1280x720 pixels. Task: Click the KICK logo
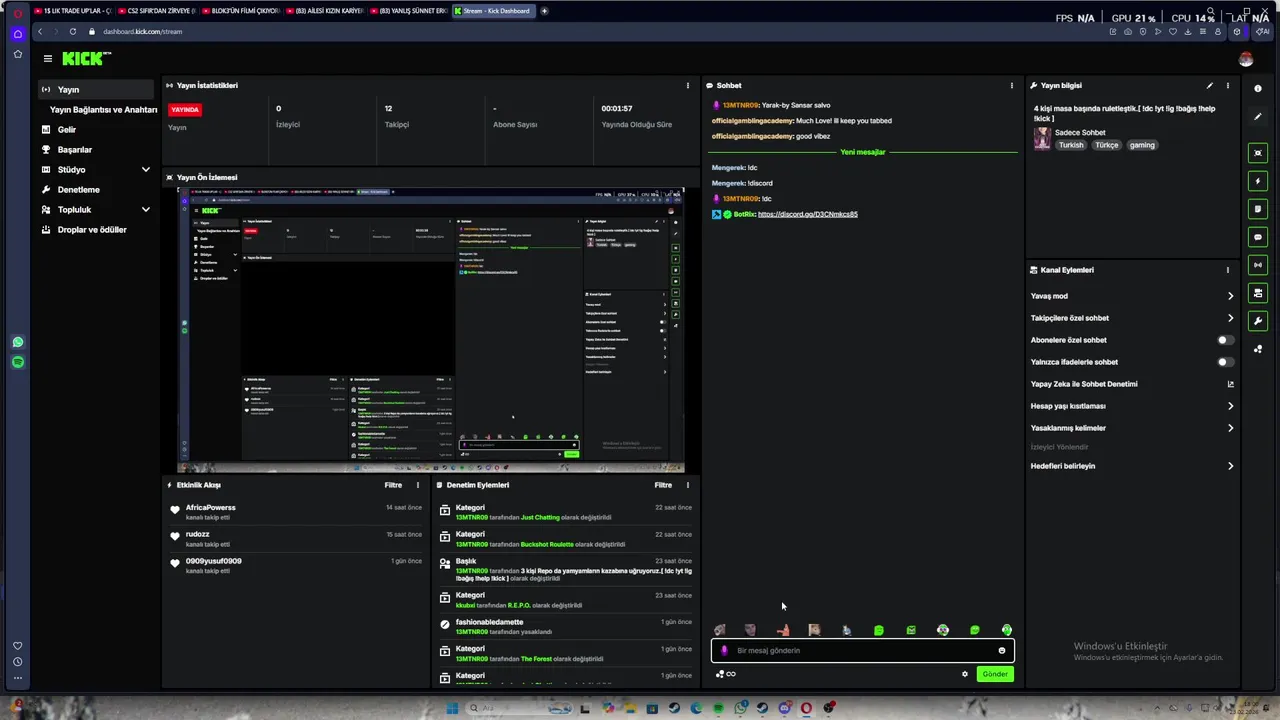click(86, 59)
